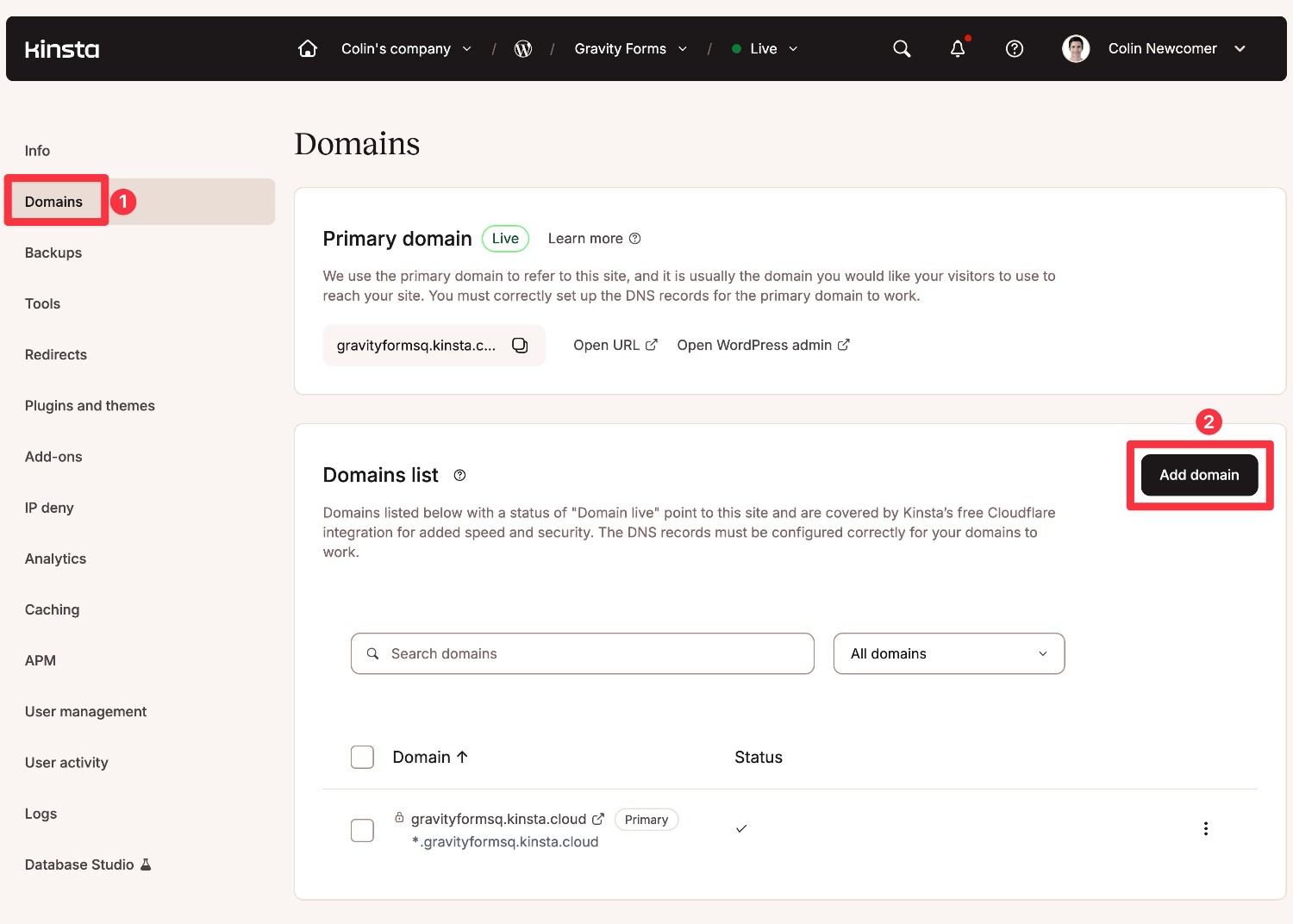Click the Database Studio beaker icon
Viewport: 1293px width, 924px height.
(x=146, y=864)
